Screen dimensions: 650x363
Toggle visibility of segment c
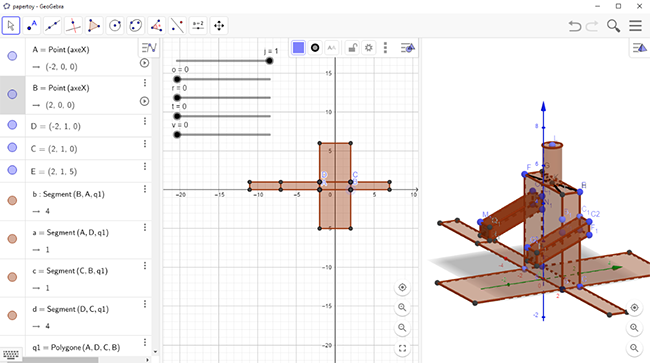pos(12,277)
